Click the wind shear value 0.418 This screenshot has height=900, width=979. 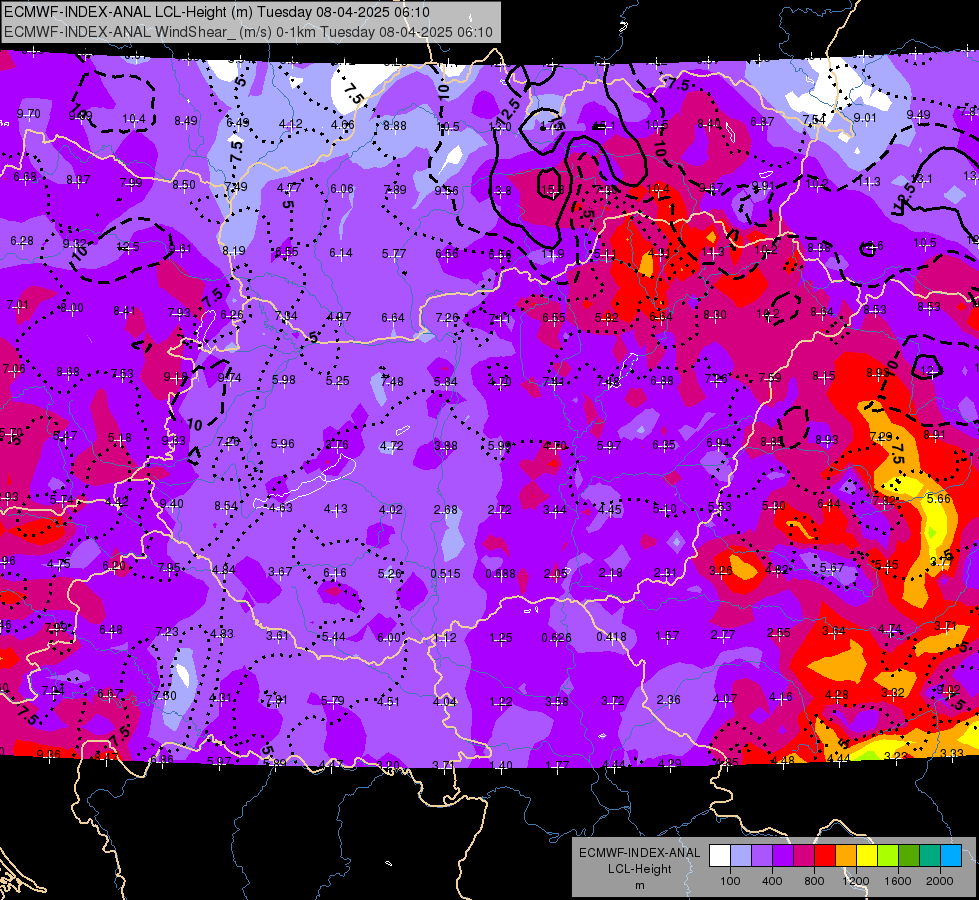point(611,636)
